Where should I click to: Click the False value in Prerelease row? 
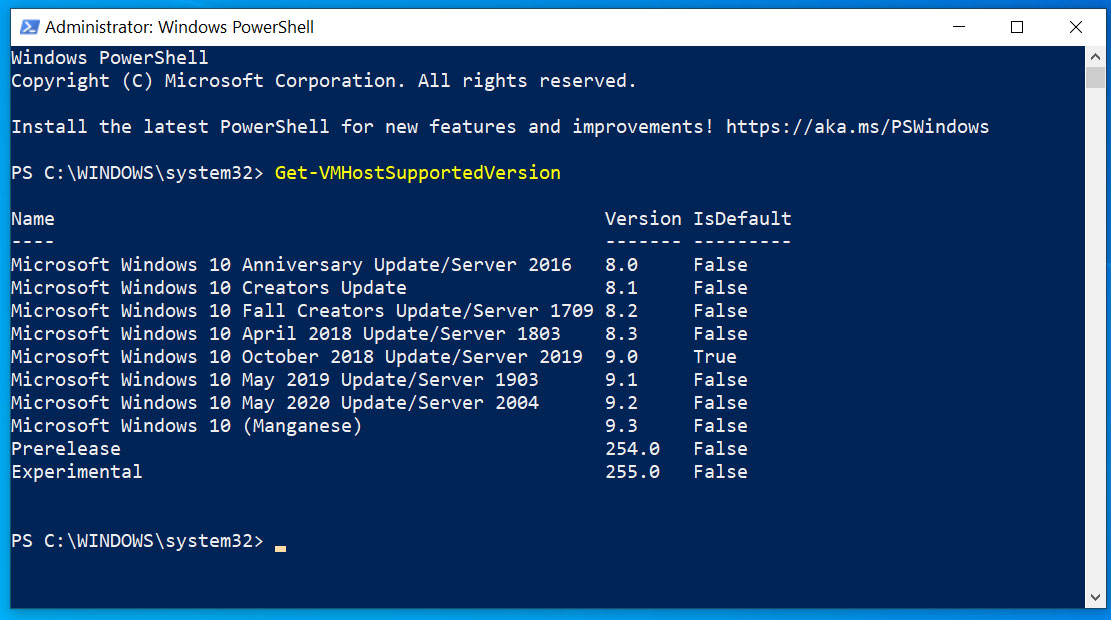coord(721,449)
